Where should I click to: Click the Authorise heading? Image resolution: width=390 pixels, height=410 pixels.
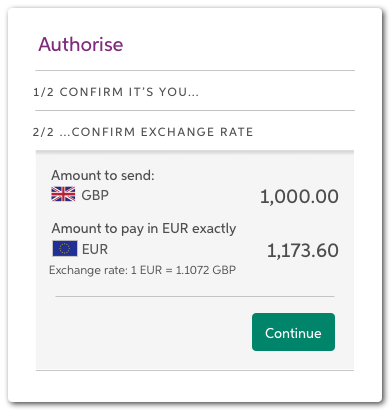coord(81,44)
